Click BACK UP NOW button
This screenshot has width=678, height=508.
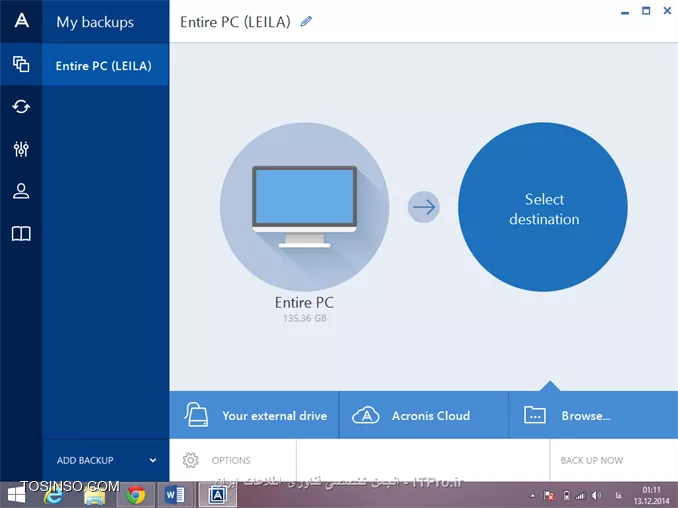click(592, 460)
